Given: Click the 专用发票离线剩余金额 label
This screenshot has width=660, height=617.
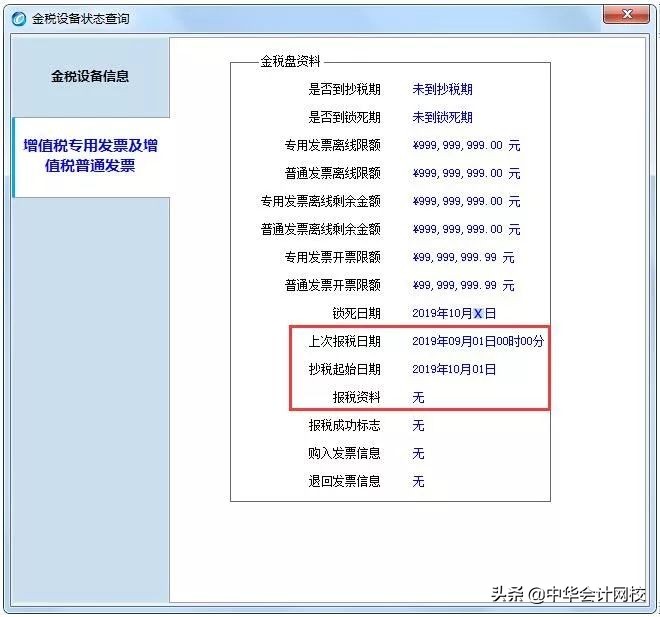Looking at the screenshot, I should [321, 201].
